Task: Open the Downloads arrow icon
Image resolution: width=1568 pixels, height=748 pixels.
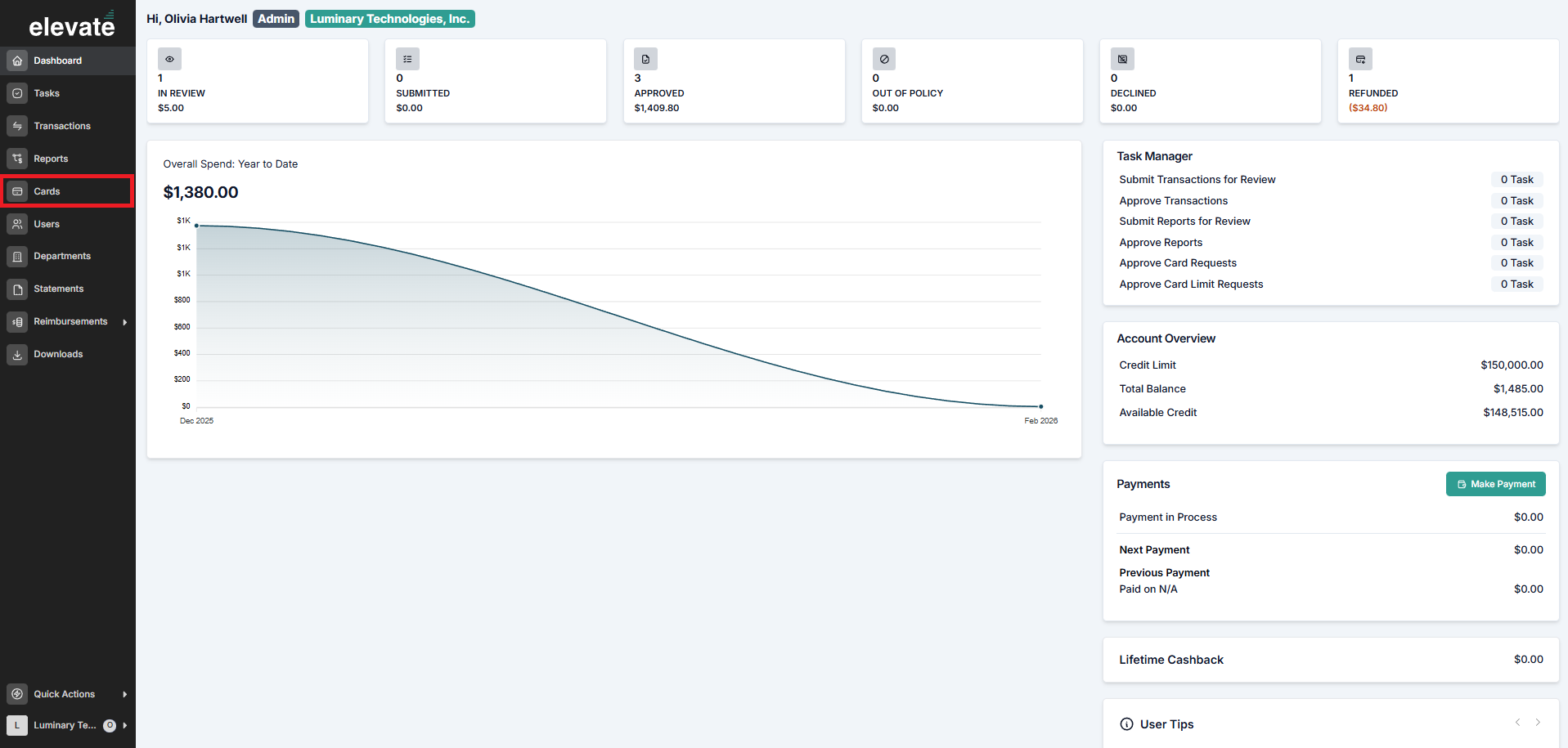Action: (17, 355)
